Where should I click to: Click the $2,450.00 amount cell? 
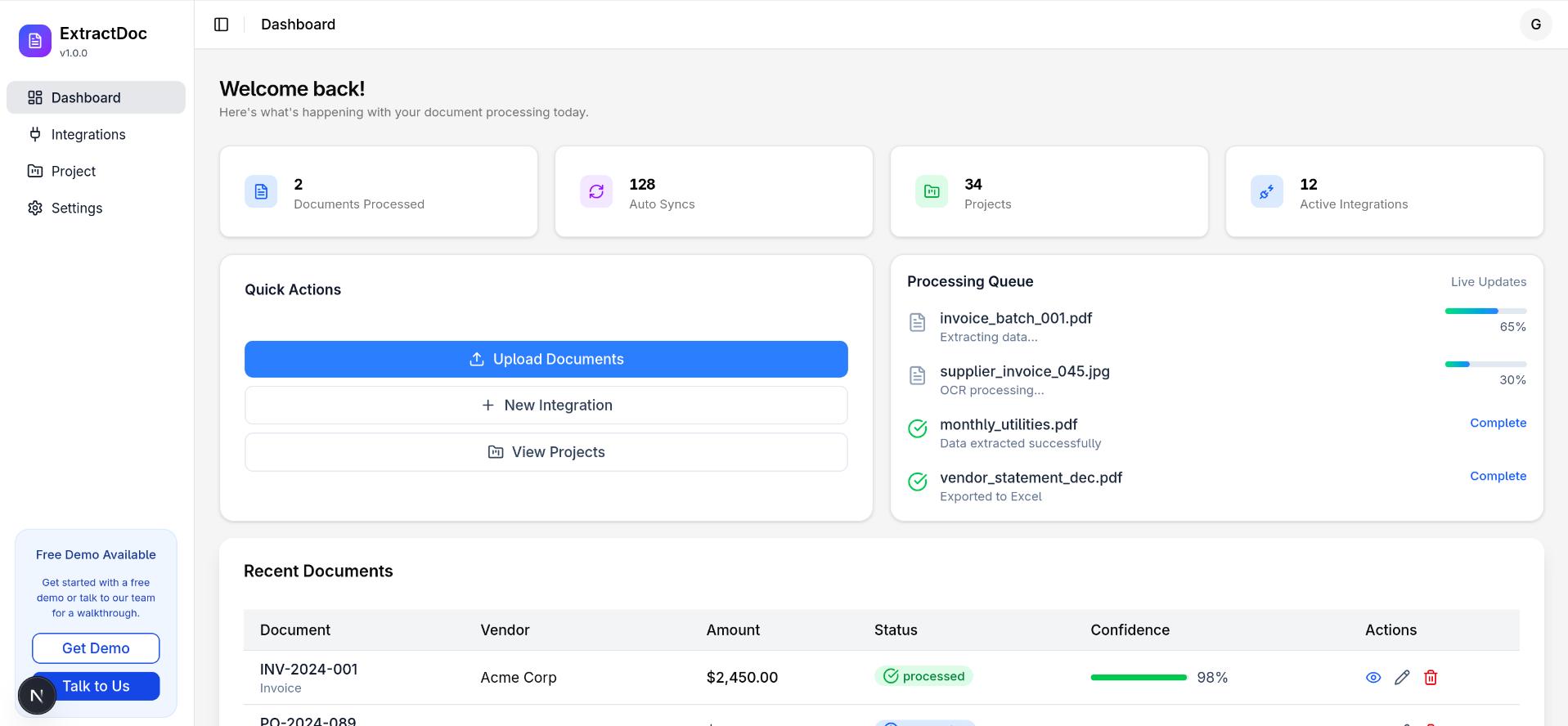(742, 677)
